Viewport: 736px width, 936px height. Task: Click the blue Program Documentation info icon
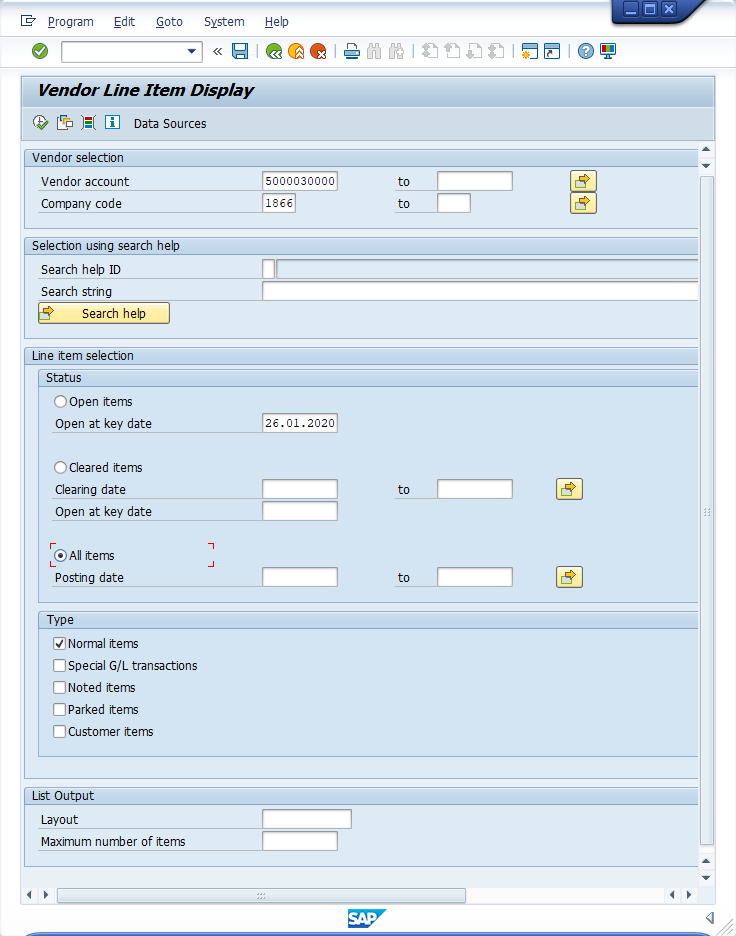coord(112,123)
